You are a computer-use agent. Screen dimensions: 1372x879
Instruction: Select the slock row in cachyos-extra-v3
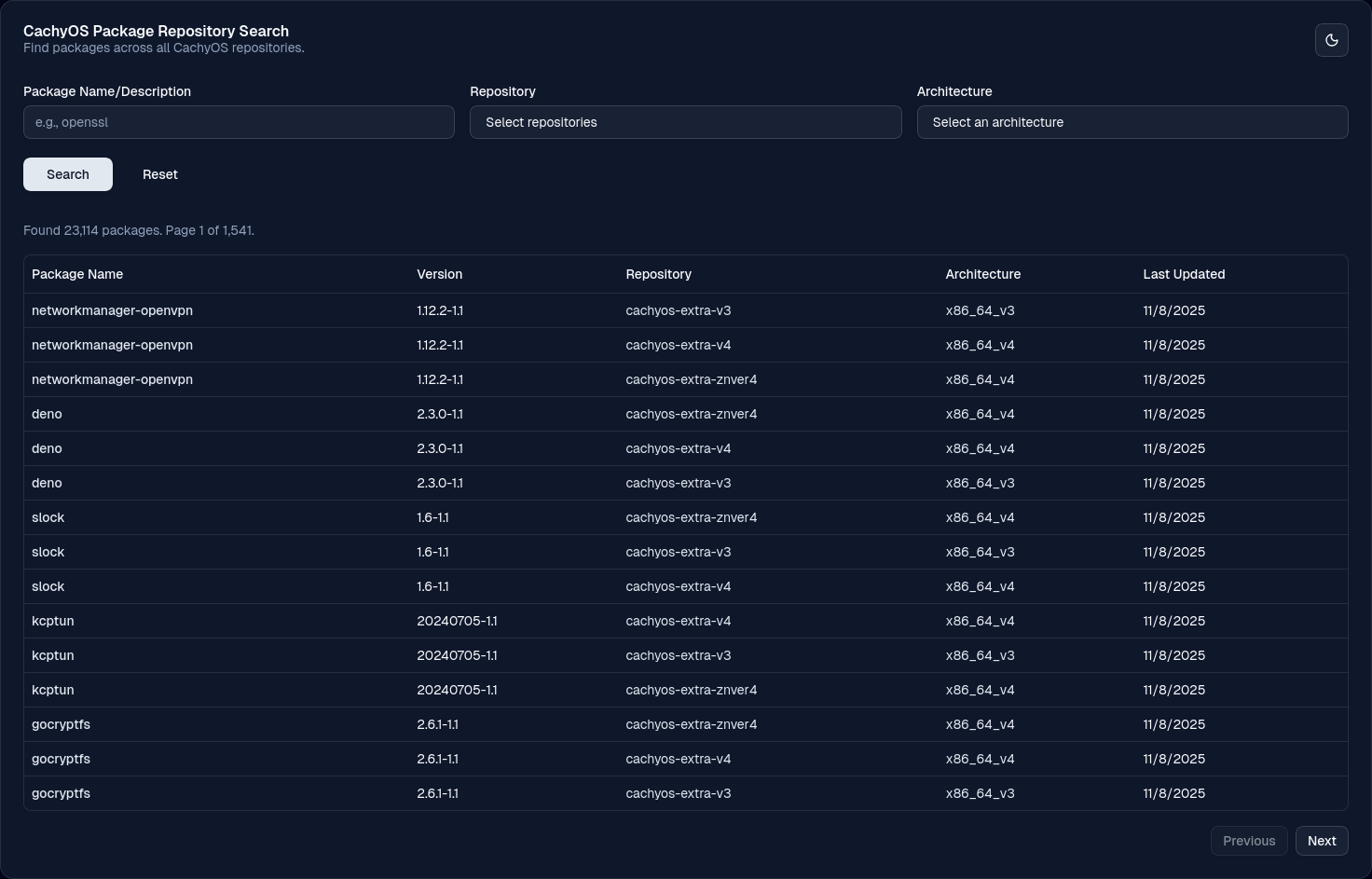[48, 552]
